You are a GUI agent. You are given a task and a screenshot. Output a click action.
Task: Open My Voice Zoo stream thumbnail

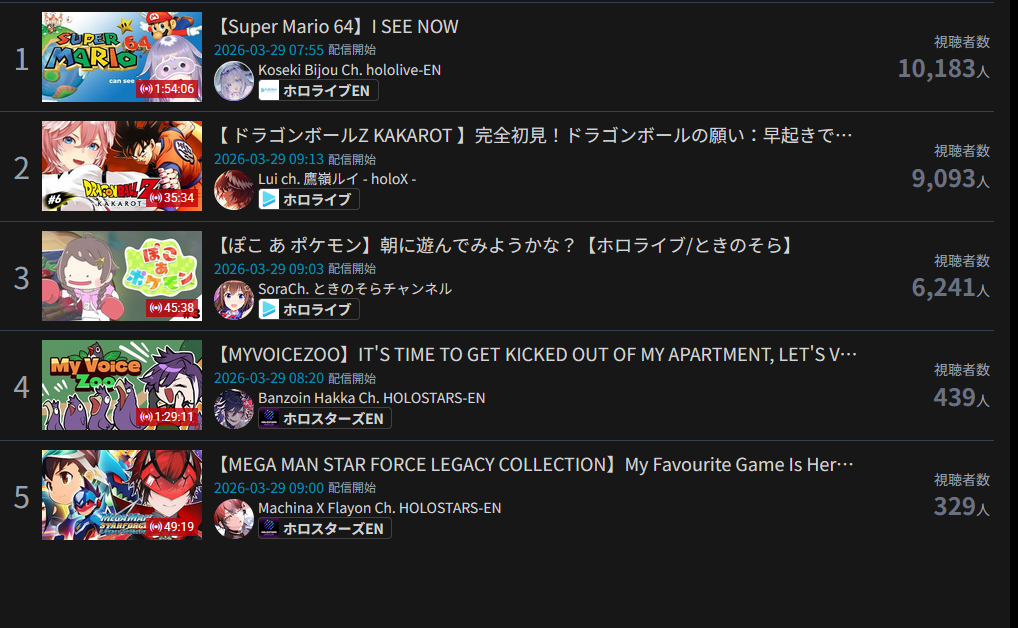[122, 384]
